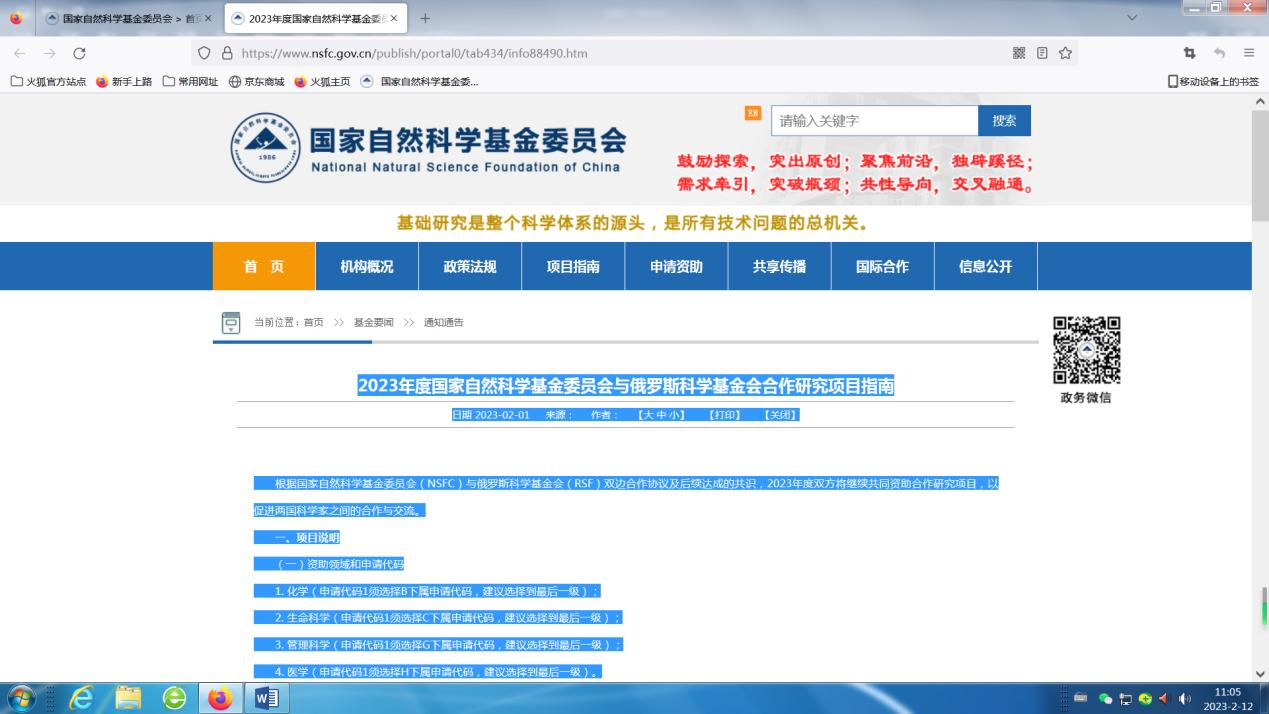1269x714 pixels.
Task: Click the shield tracking protection icon
Action: pyautogui.click(x=205, y=53)
